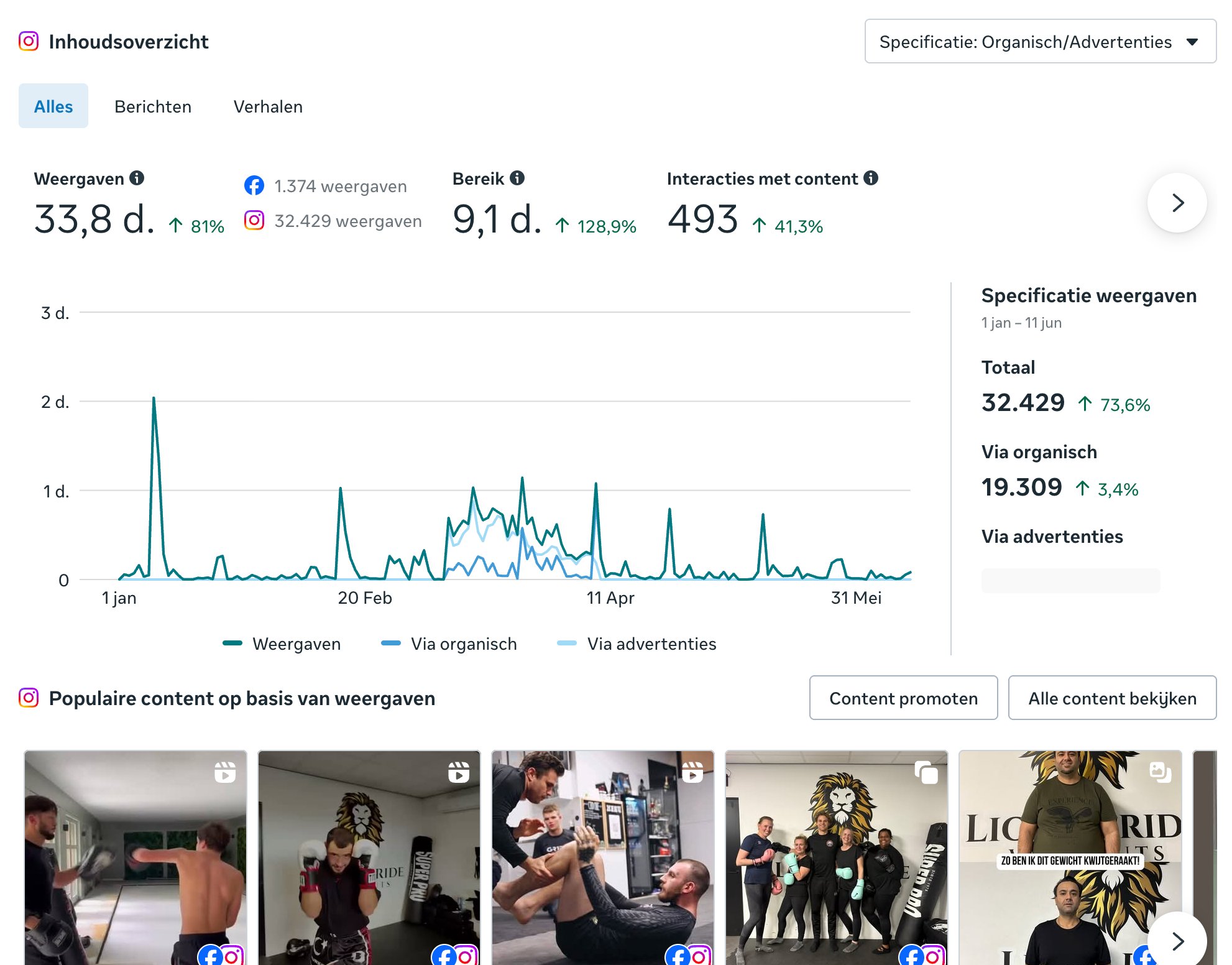Click the carousel icon on the group photo
This screenshot has height=965, width=1232.
(926, 772)
